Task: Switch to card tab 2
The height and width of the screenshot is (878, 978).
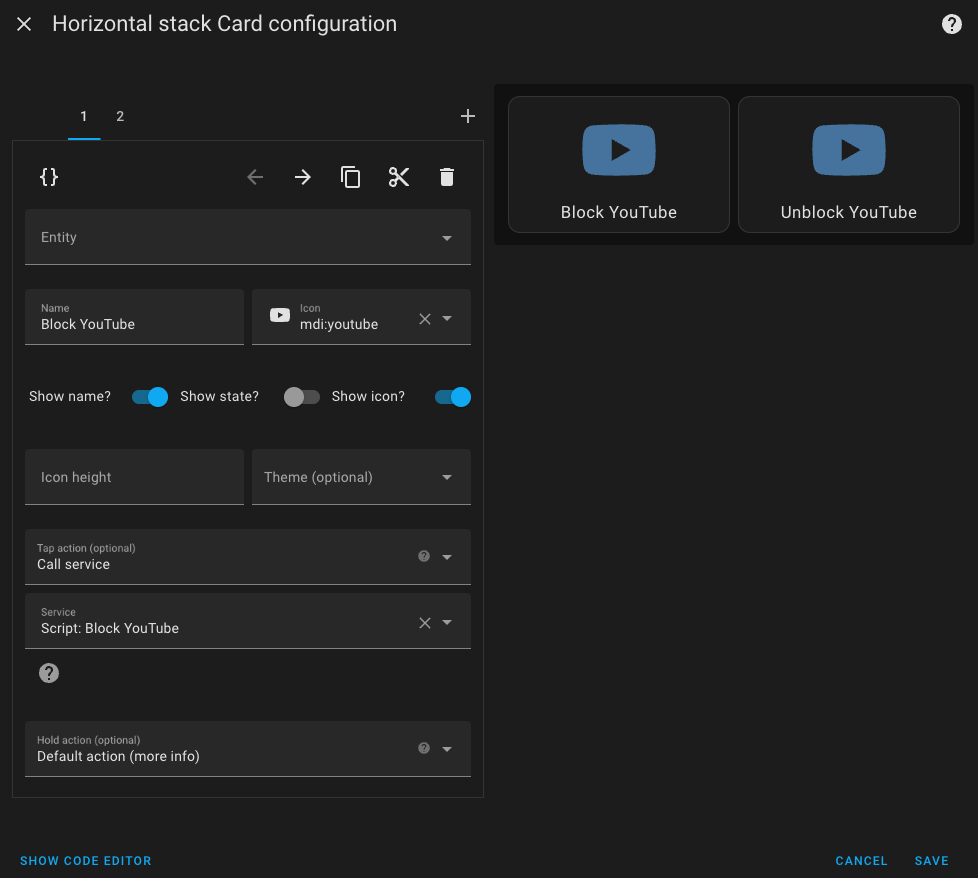Action: (x=120, y=116)
